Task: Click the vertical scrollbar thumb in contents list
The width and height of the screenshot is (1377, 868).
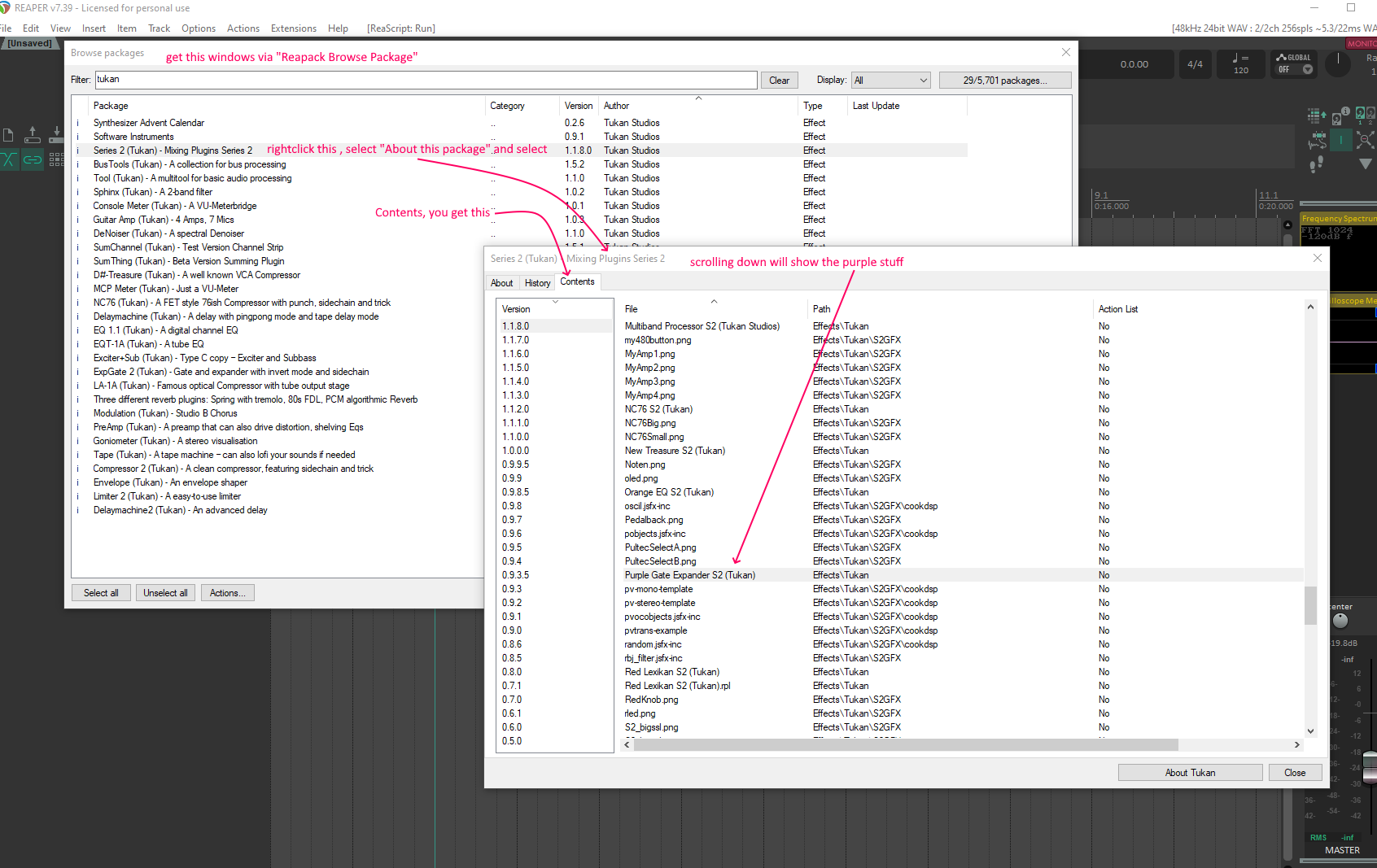Action: (1310, 605)
